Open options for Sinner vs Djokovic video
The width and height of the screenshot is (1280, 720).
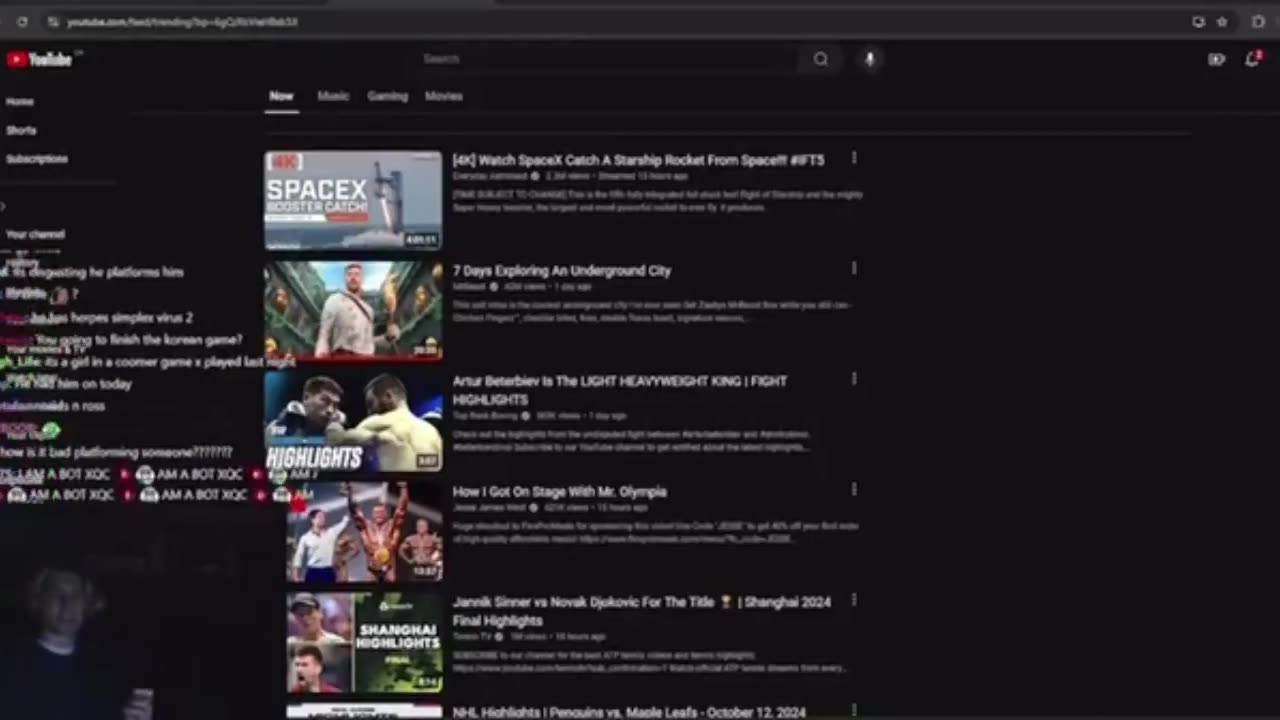point(853,600)
